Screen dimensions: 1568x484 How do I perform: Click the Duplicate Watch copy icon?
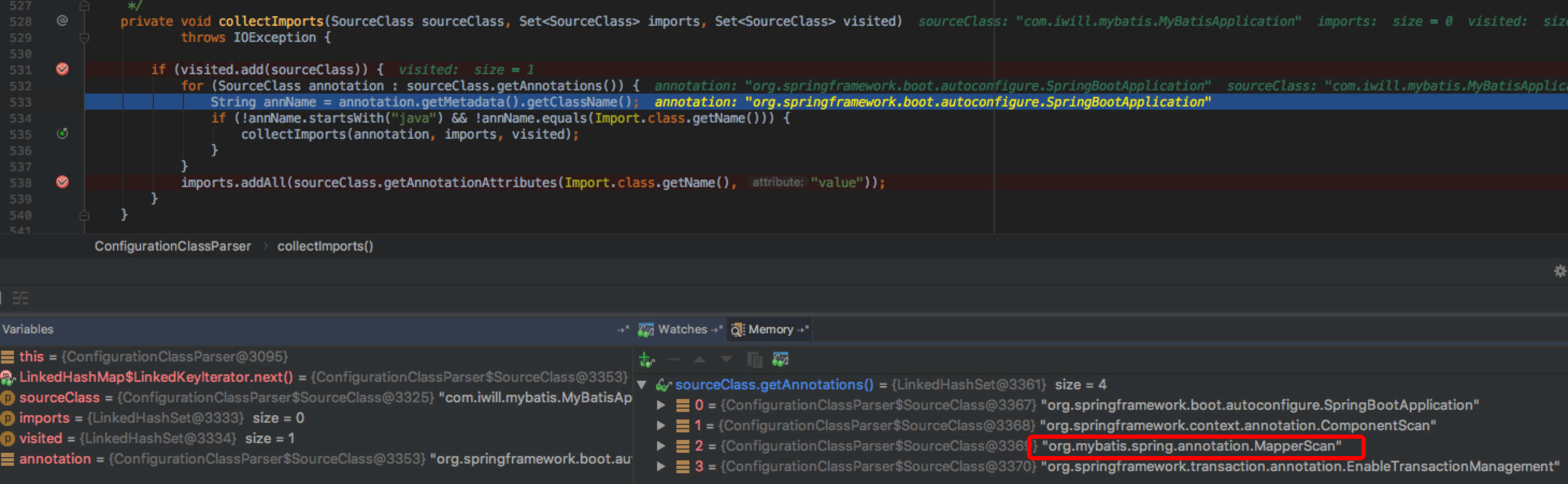(x=754, y=360)
